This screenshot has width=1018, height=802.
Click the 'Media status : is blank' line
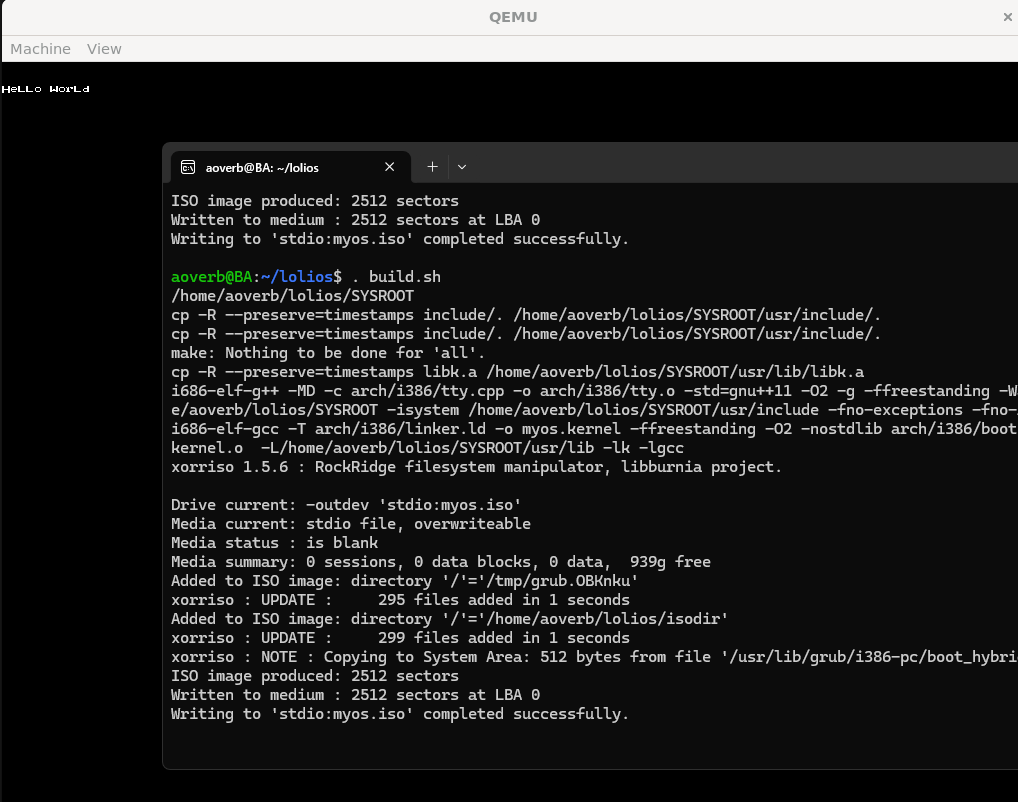pos(274,543)
